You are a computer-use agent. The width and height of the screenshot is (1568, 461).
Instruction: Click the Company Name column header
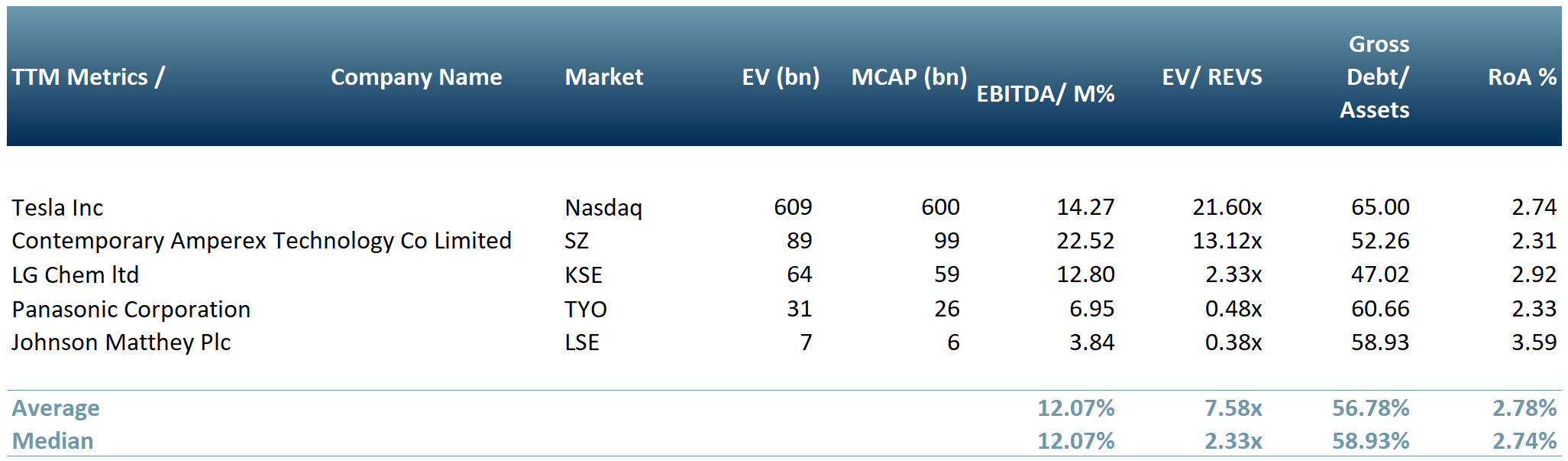click(x=416, y=77)
